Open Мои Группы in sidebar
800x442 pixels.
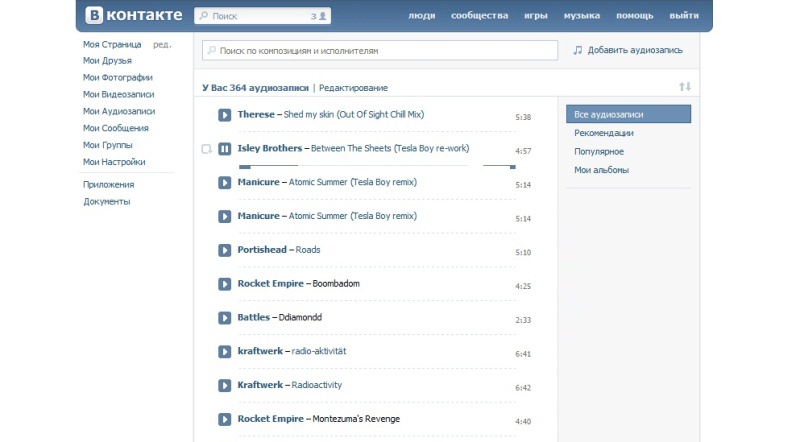tap(108, 145)
